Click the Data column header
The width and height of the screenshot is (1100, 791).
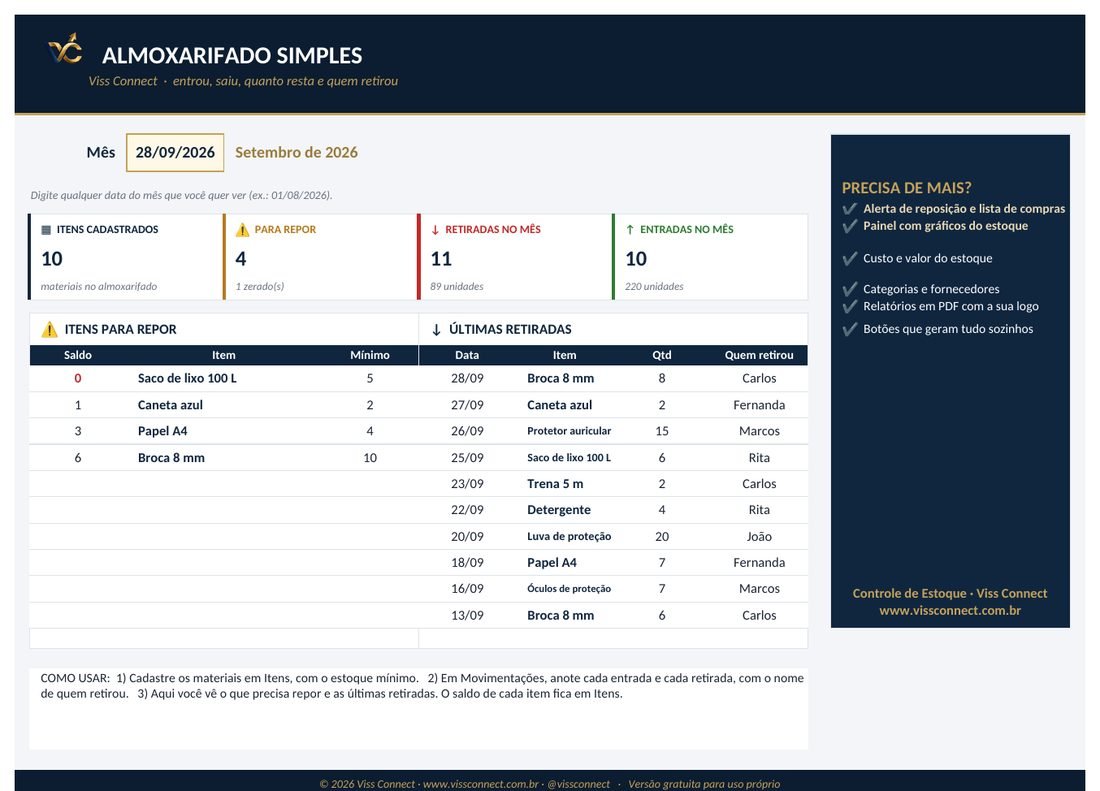467,355
